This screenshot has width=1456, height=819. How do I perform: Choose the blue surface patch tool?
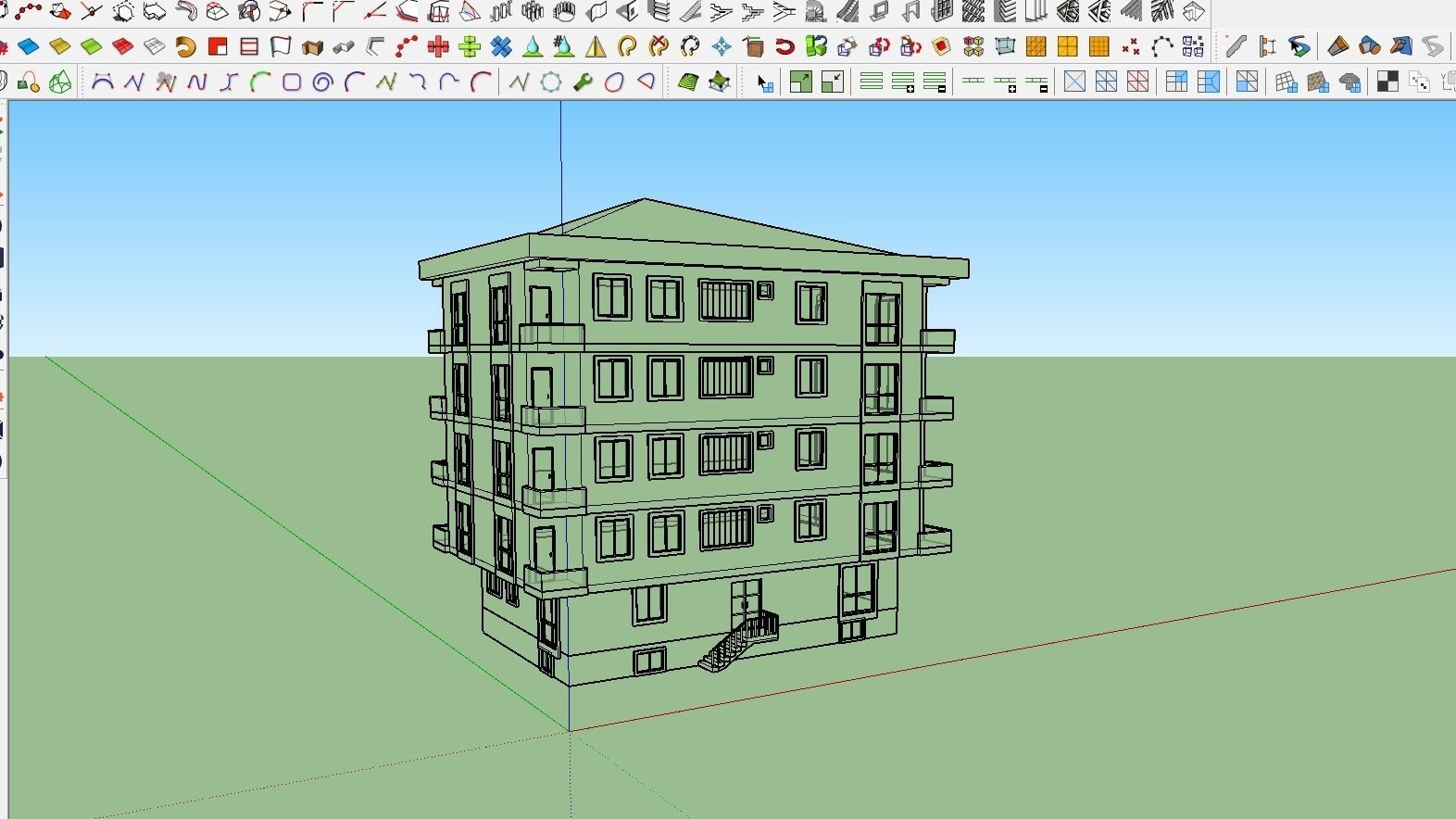coord(29,46)
